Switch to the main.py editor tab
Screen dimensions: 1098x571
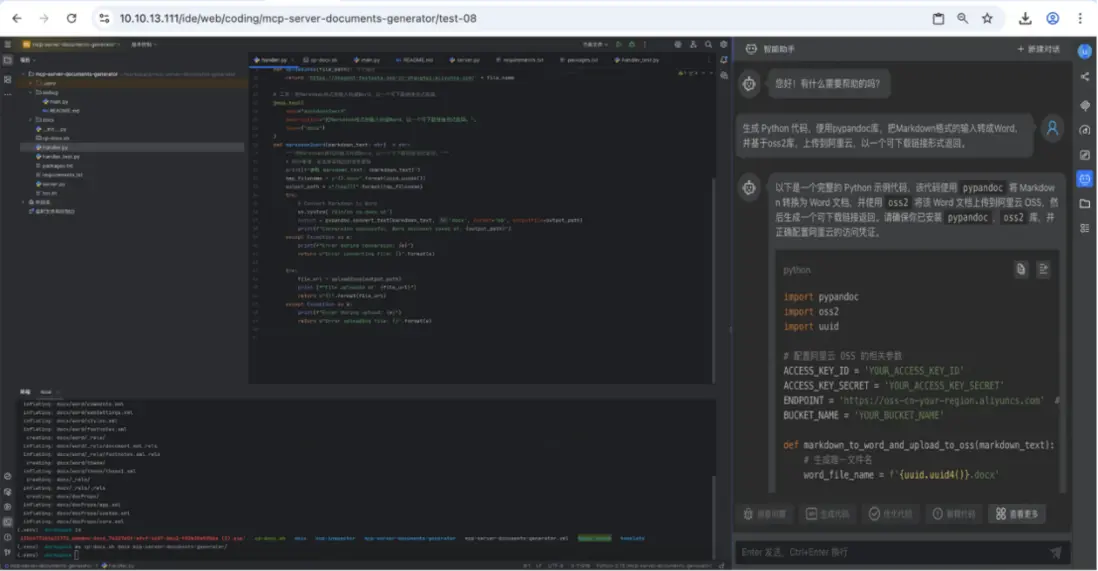click(x=366, y=60)
